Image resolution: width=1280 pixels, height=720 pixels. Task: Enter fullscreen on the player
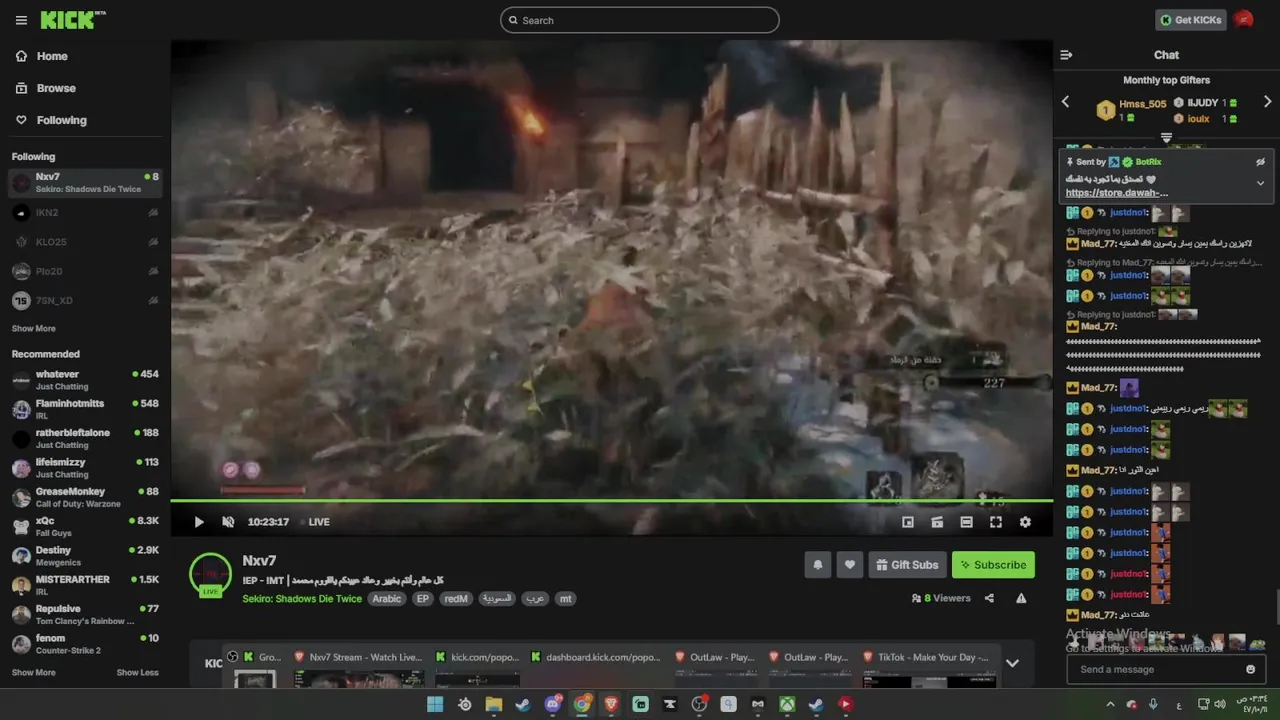click(996, 522)
